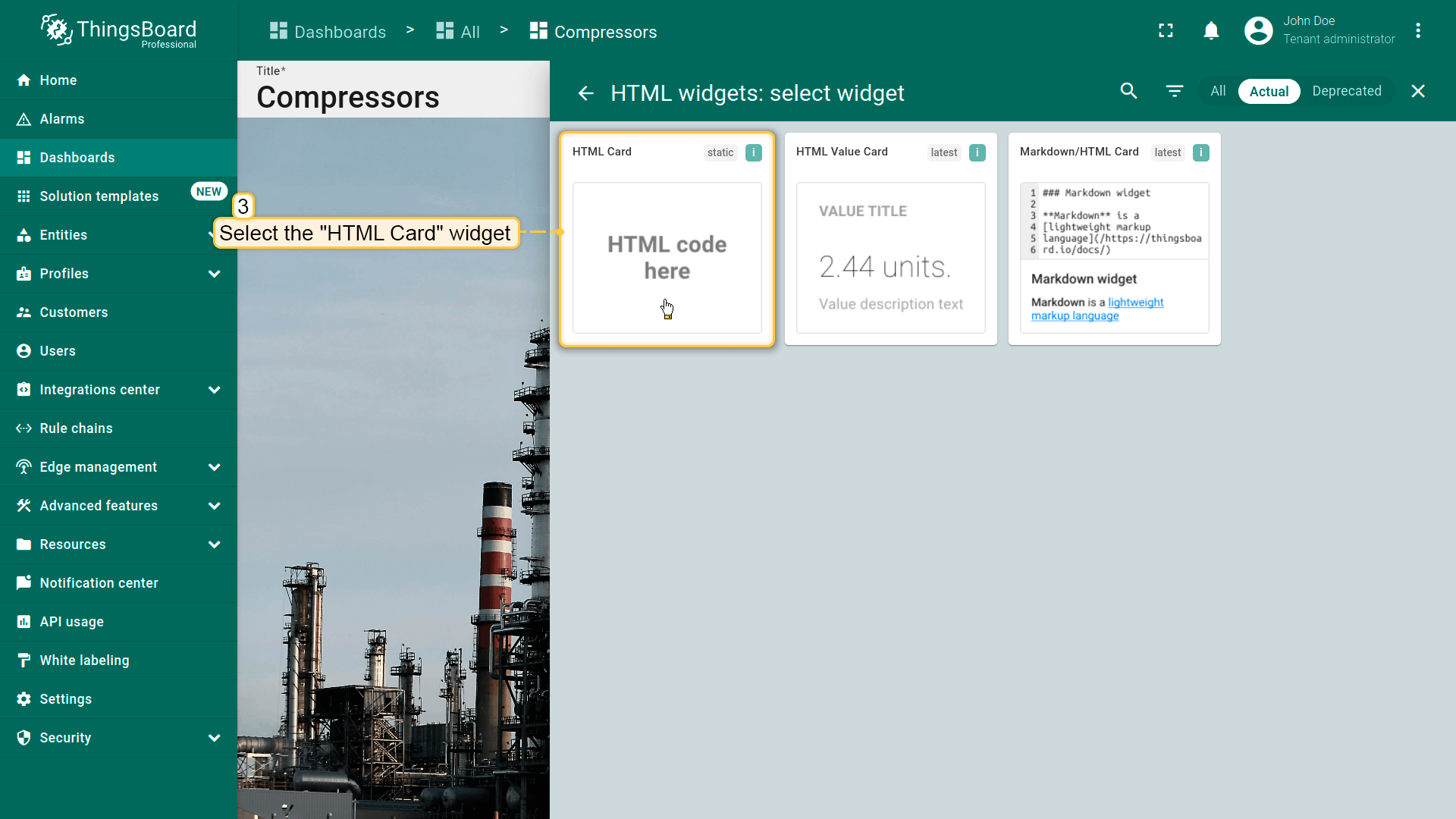
Task: Expand the Profiles sidebar section
Action: tap(214, 274)
